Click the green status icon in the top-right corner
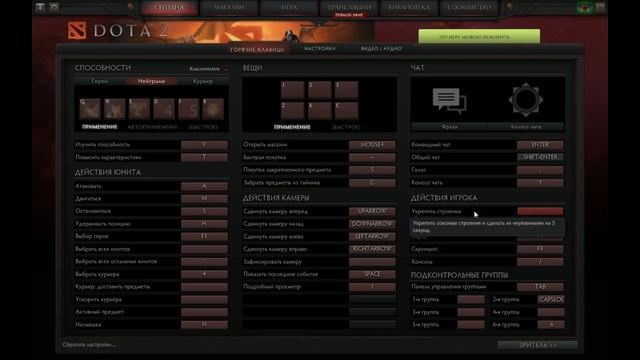Viewport: 640px width, 360px height. [585, 8]
